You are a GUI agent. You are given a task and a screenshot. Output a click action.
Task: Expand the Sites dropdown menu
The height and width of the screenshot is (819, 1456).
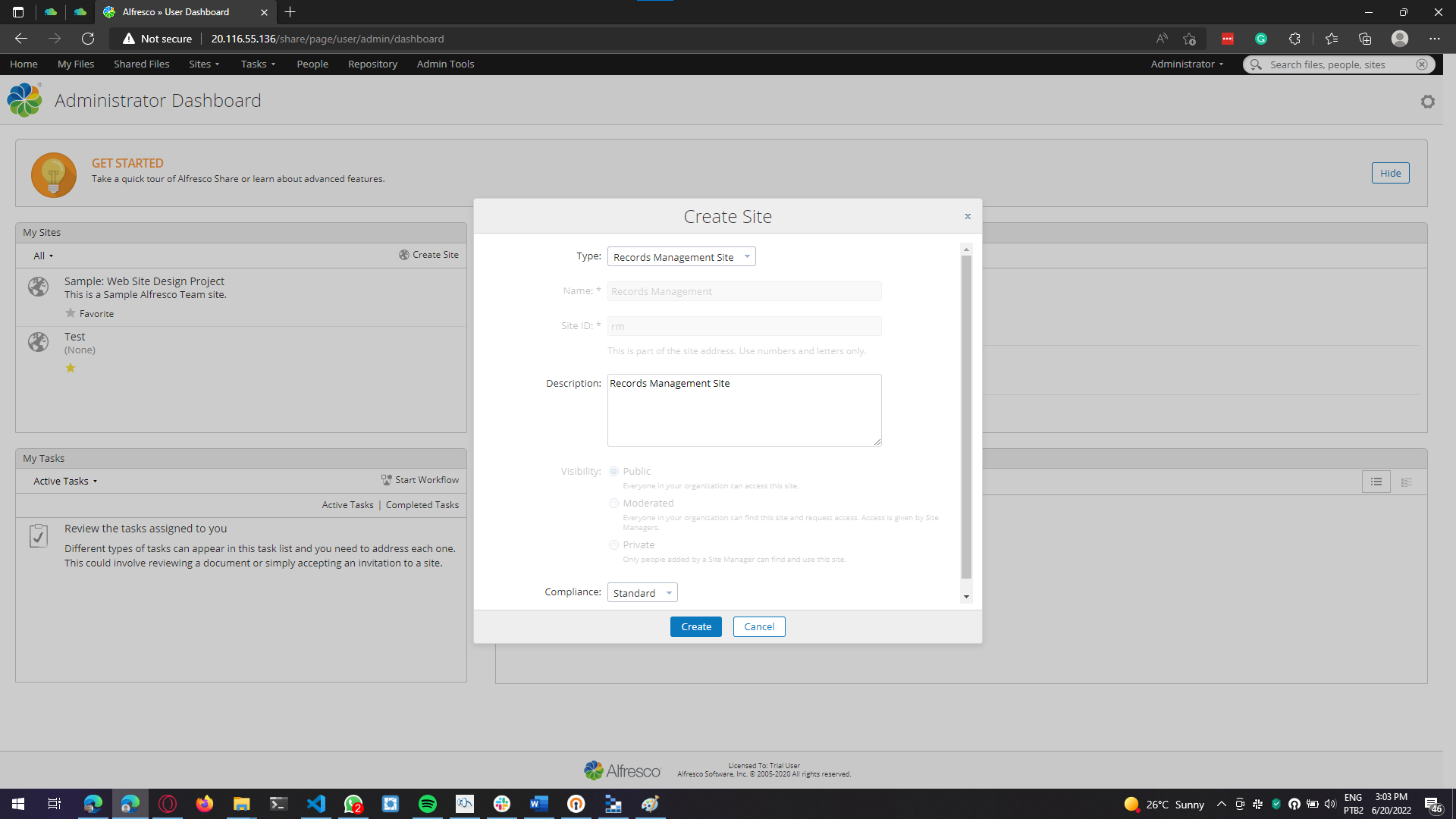click(204, 64)
